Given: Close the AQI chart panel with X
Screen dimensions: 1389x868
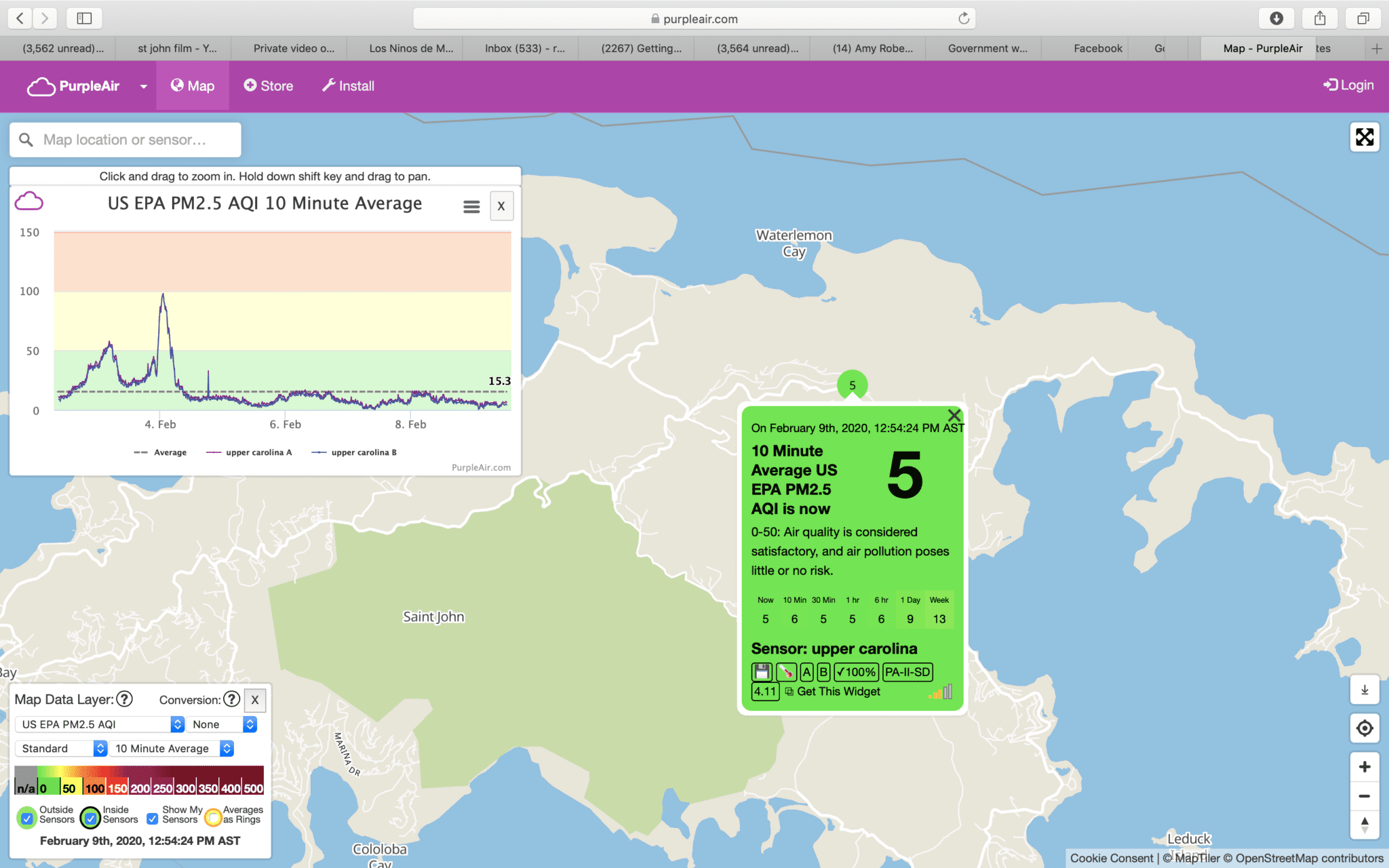Looking at the screenshot, I should 501,206.
